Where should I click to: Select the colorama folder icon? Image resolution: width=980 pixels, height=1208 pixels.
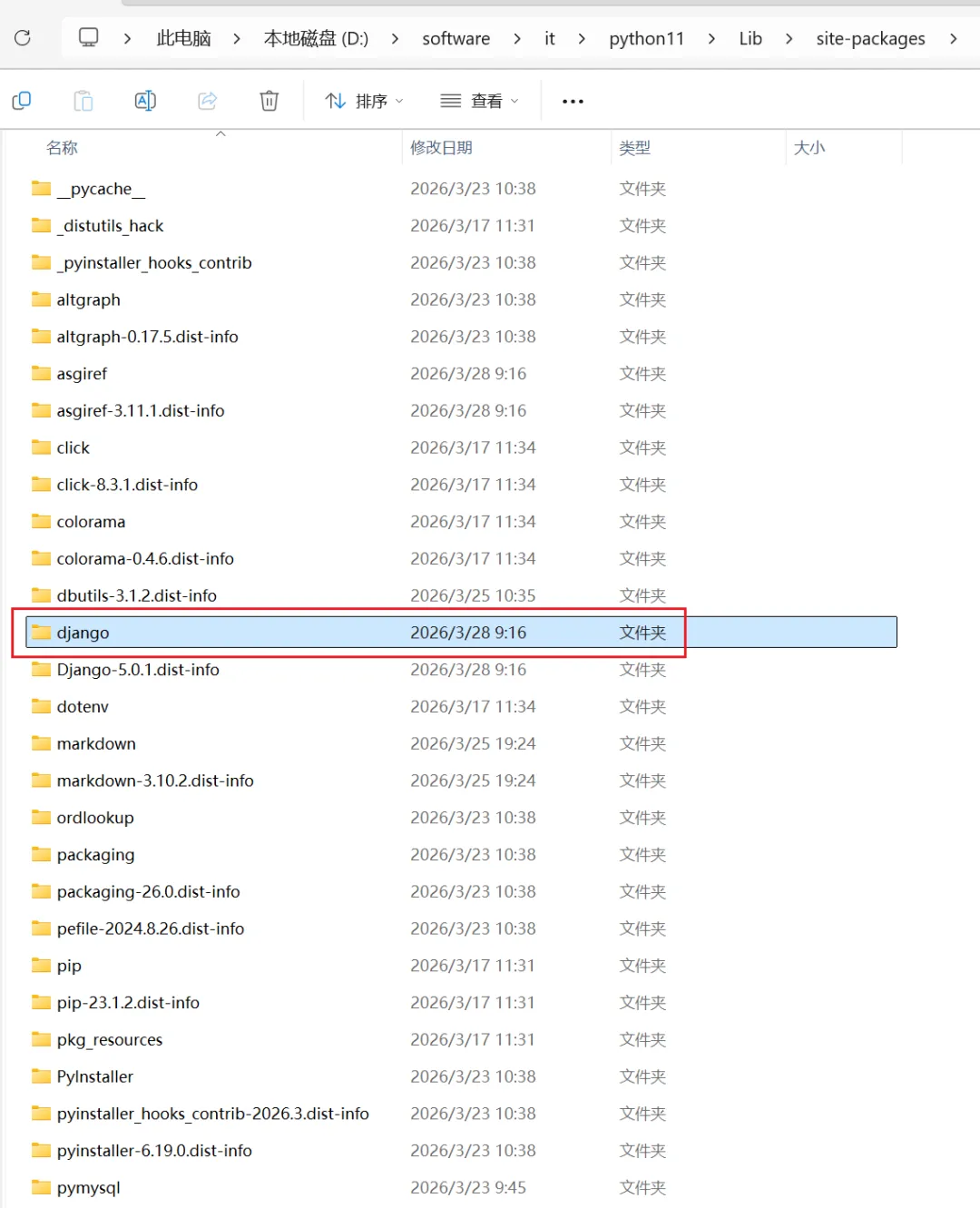click(42, 521)
